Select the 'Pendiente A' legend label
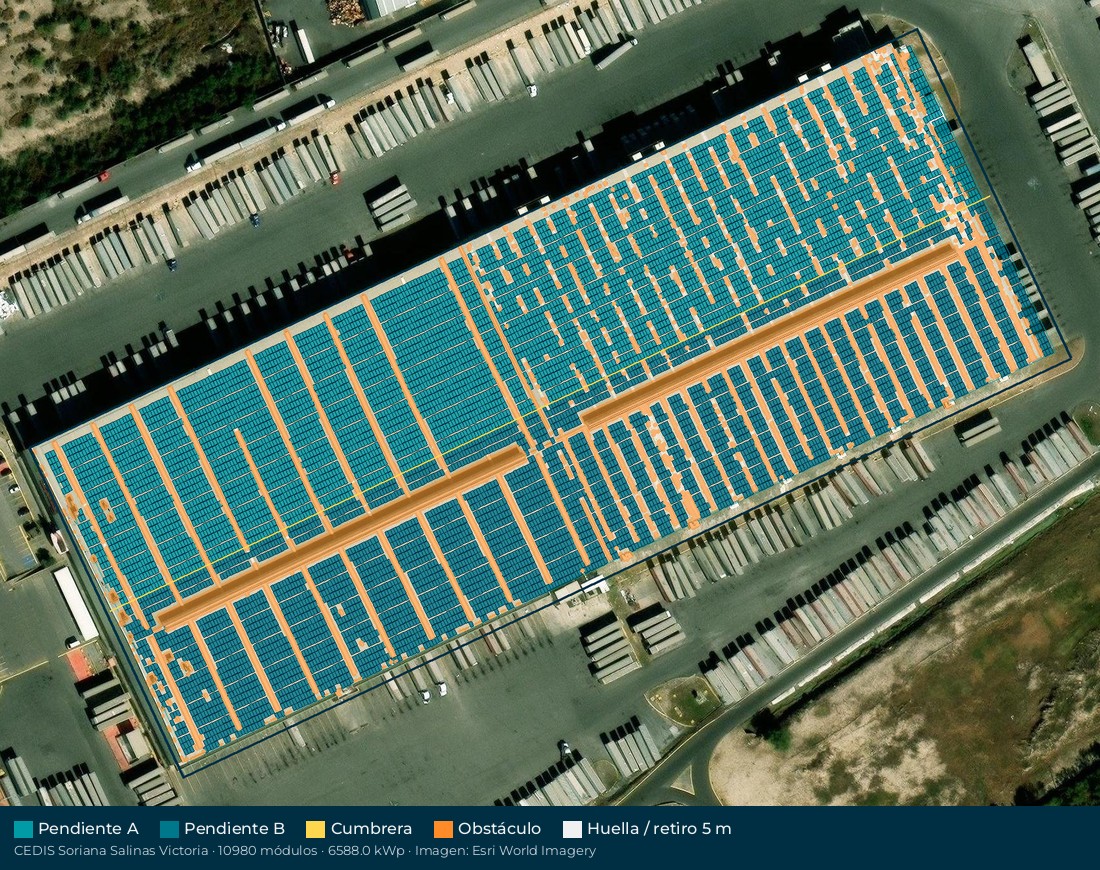The height and width of the screenshot is (870, 1100). click(88, 829)
